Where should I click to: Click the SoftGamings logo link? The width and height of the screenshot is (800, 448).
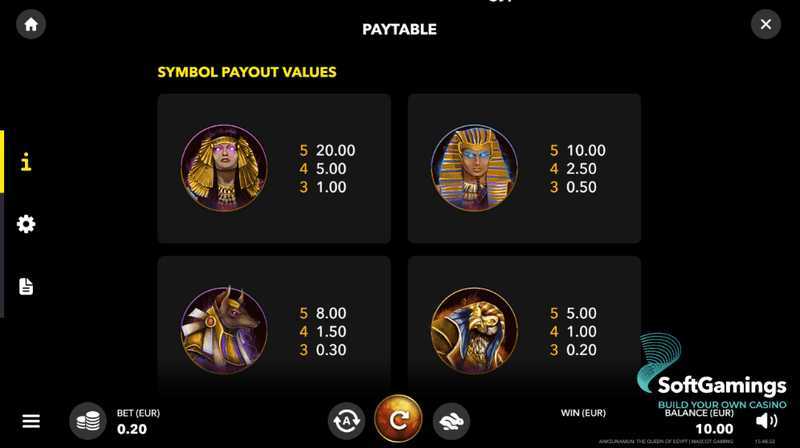[x=712, y=371]
